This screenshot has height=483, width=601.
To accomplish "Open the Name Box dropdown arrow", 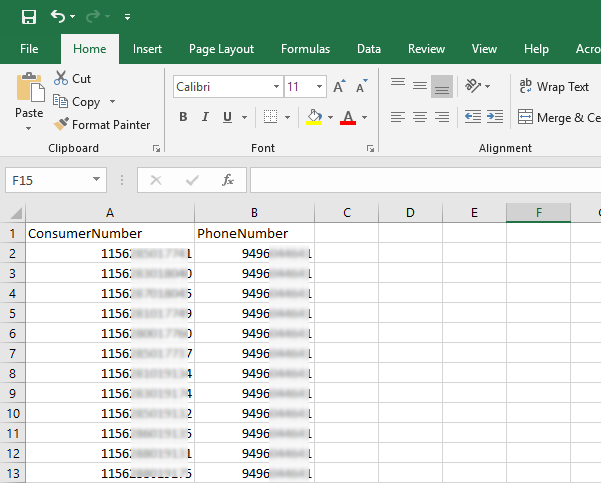I will point(97,180).
